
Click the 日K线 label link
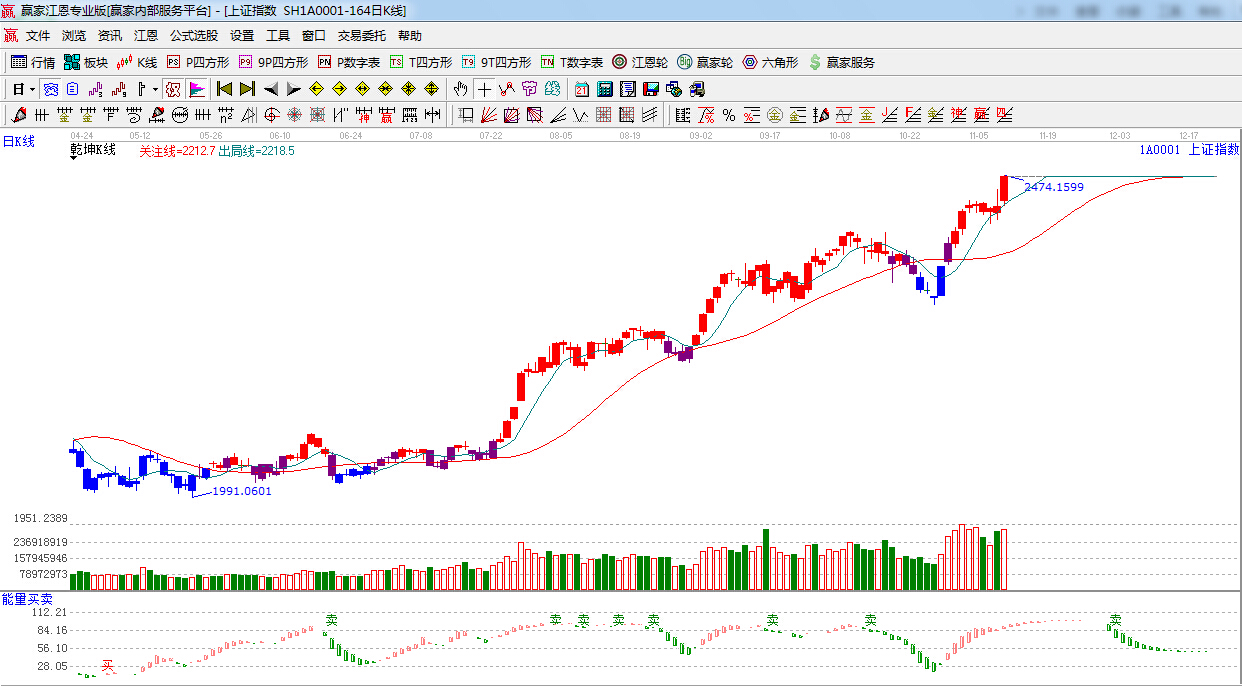[x=18, y=142]
